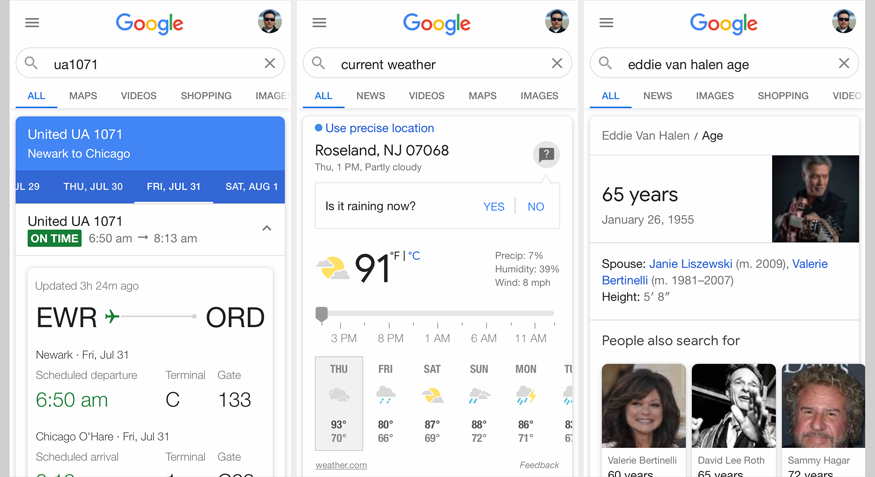The width and height of the screenshot is (875, 477).
Task: Open hamburger menu in ua1071 search panel
Action: click(32, 23)
